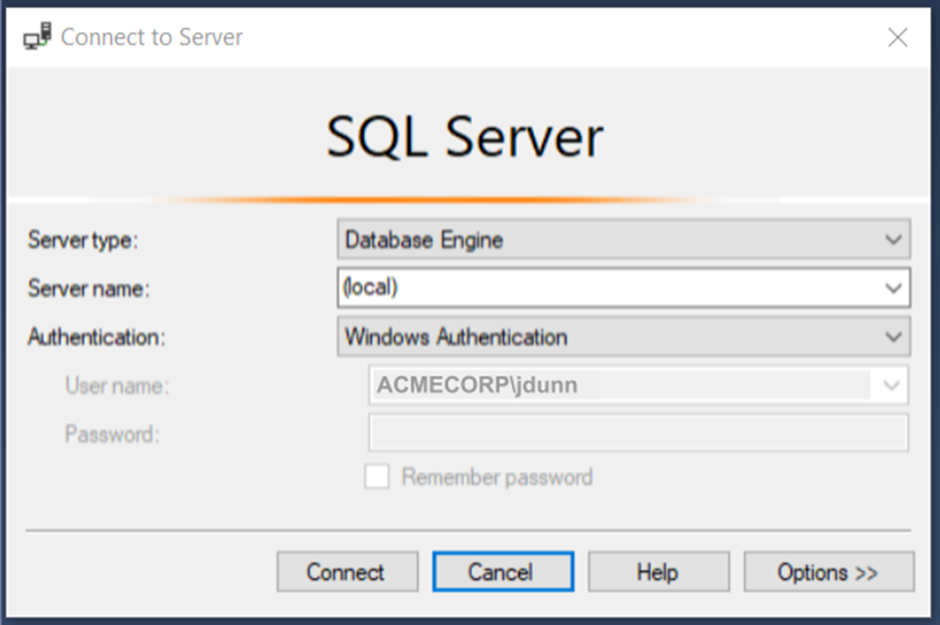Click the ACMECORP\jdunn user name field
This screenshot has width=940, height=625.
click(621, 385)
